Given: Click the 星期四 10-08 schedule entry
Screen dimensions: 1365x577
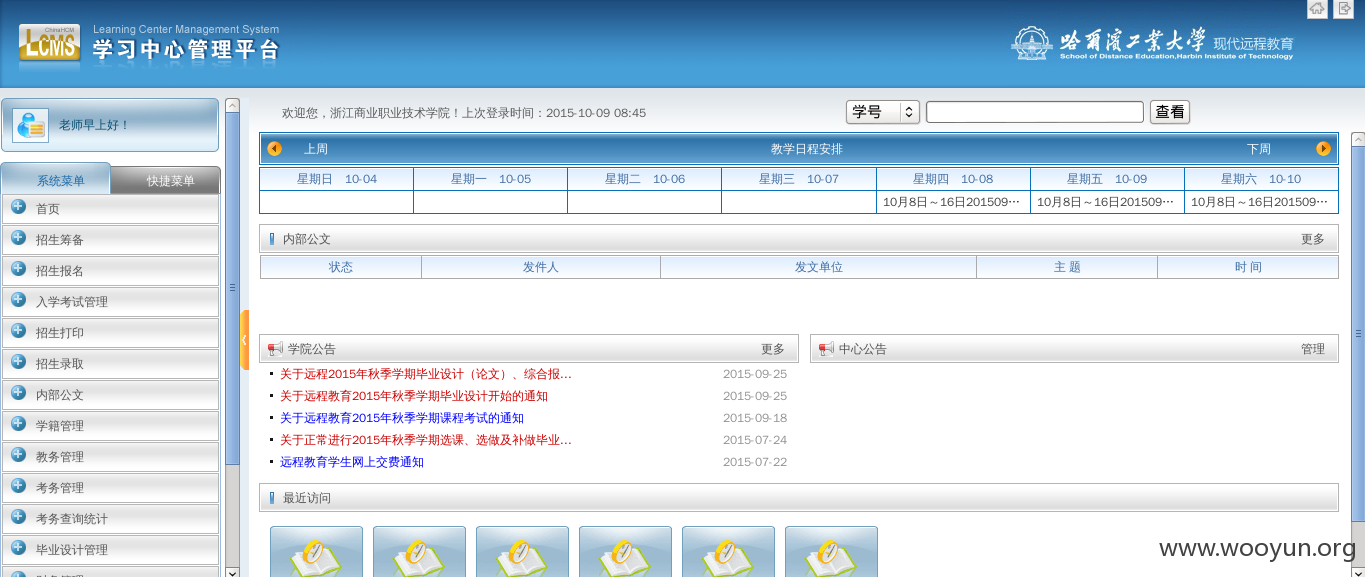Looking at the screenshot, I should (952, 202).
